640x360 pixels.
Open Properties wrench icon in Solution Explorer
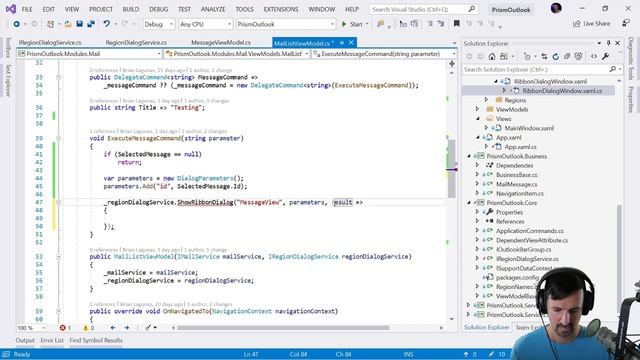click(x=606, y=56)
